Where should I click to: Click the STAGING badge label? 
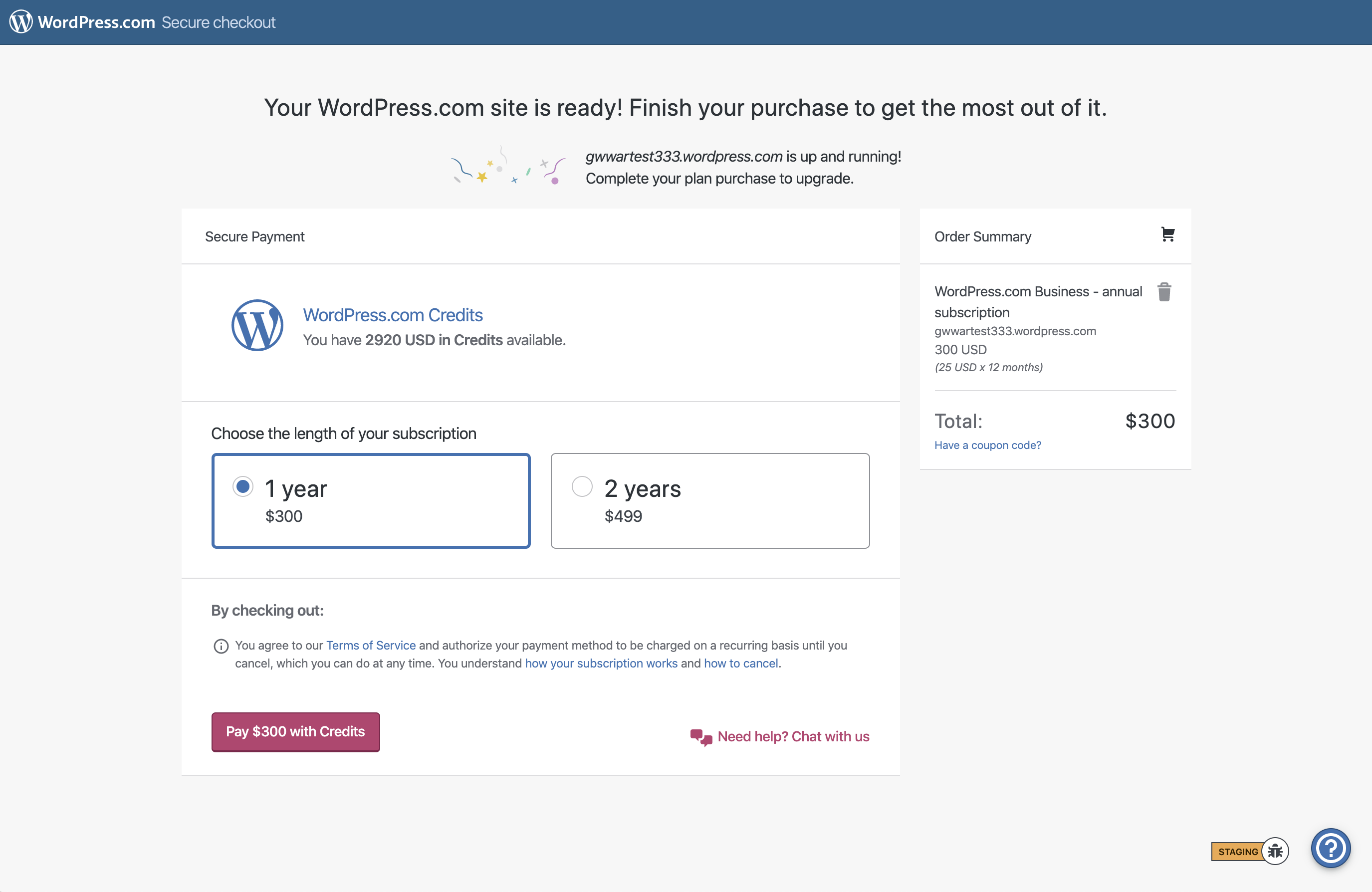click(1237, 852)
